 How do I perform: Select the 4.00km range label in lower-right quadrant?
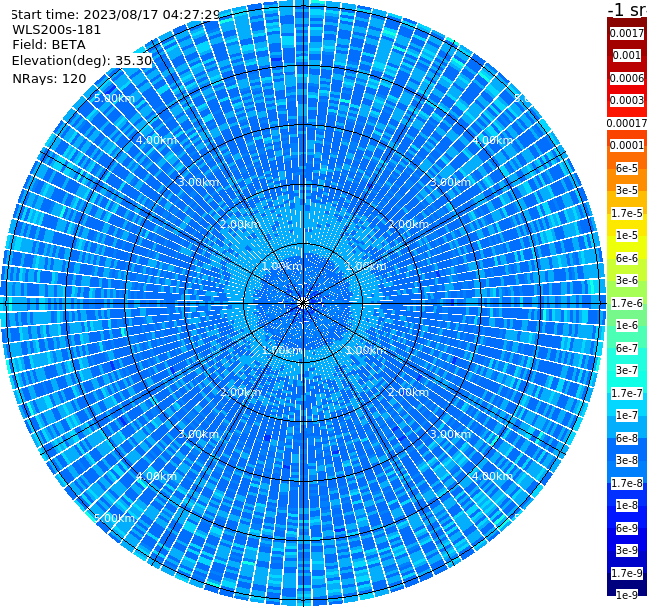(x=493, y=476)
